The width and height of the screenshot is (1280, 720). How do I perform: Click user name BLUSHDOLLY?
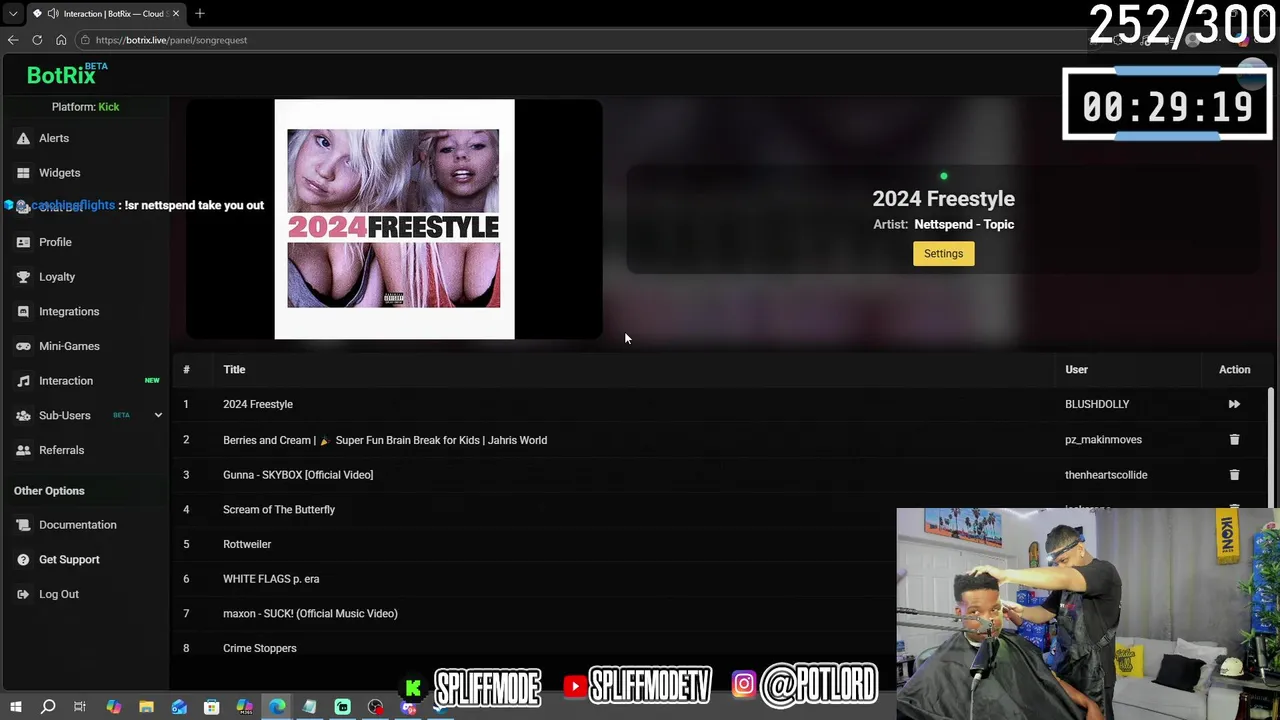pyautogui.click(x=1097, y=404)
